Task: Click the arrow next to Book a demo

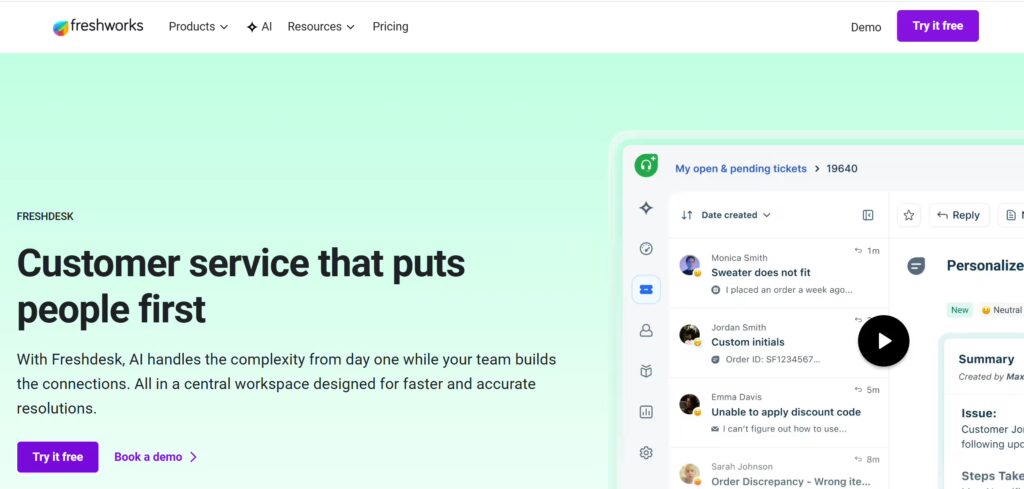Action: coord(193,457)
